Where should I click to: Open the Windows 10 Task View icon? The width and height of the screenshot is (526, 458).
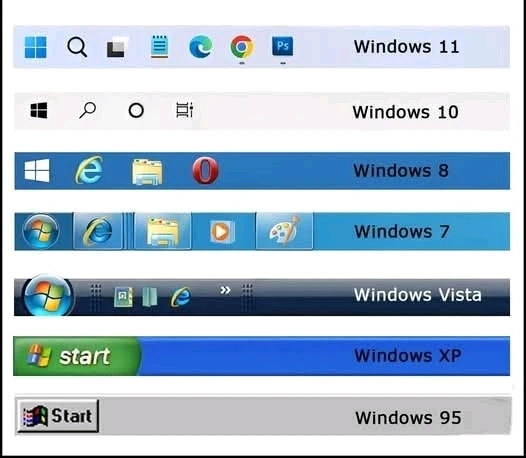pos(185,110)
